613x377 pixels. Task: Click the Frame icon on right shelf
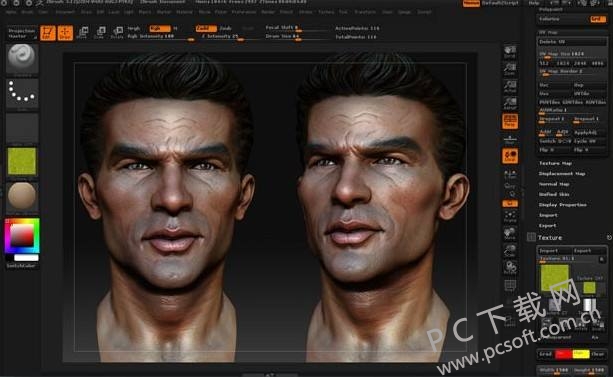(x=510, y=217)
